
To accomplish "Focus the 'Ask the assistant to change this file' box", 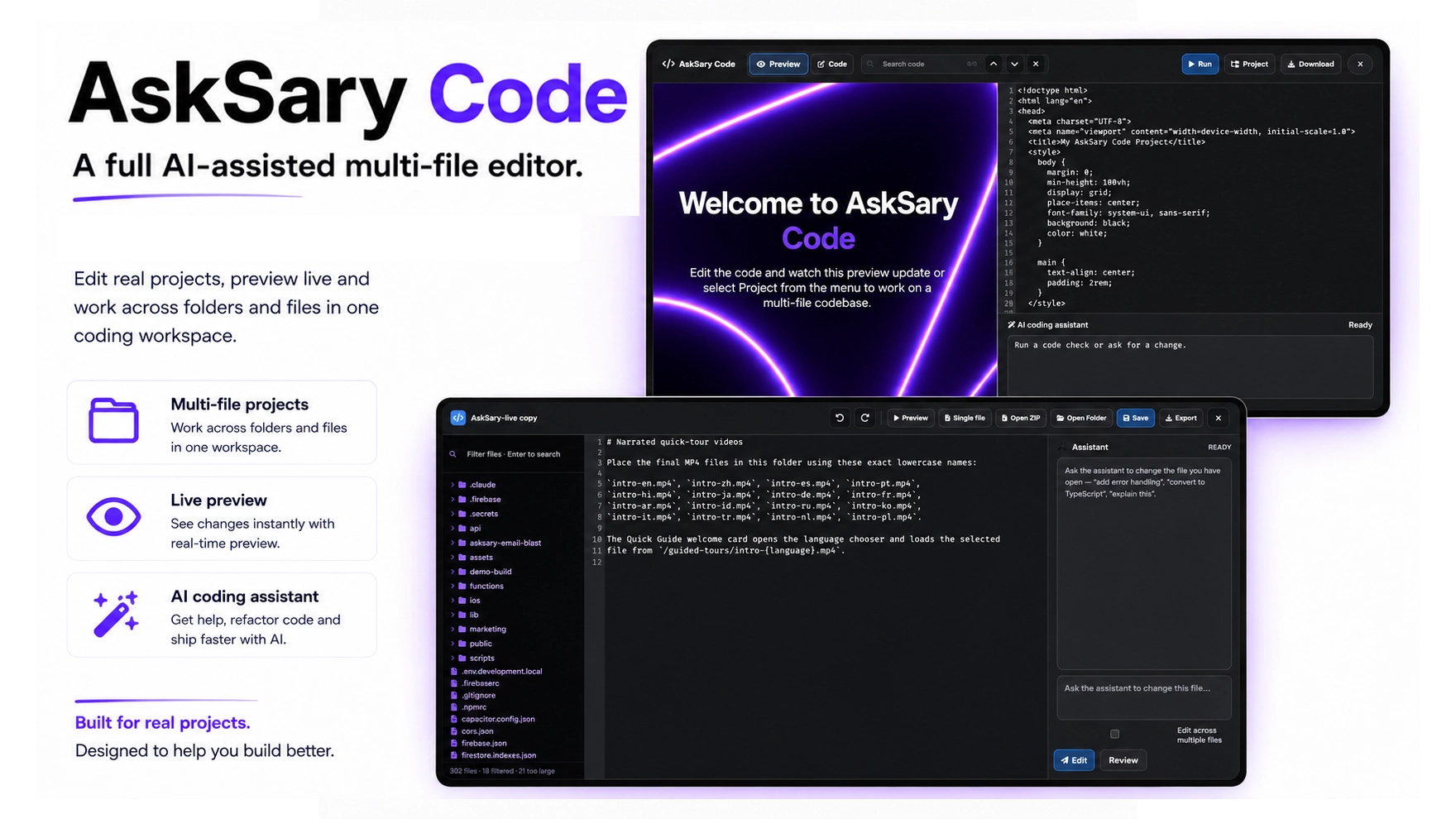I will 1144,697.
